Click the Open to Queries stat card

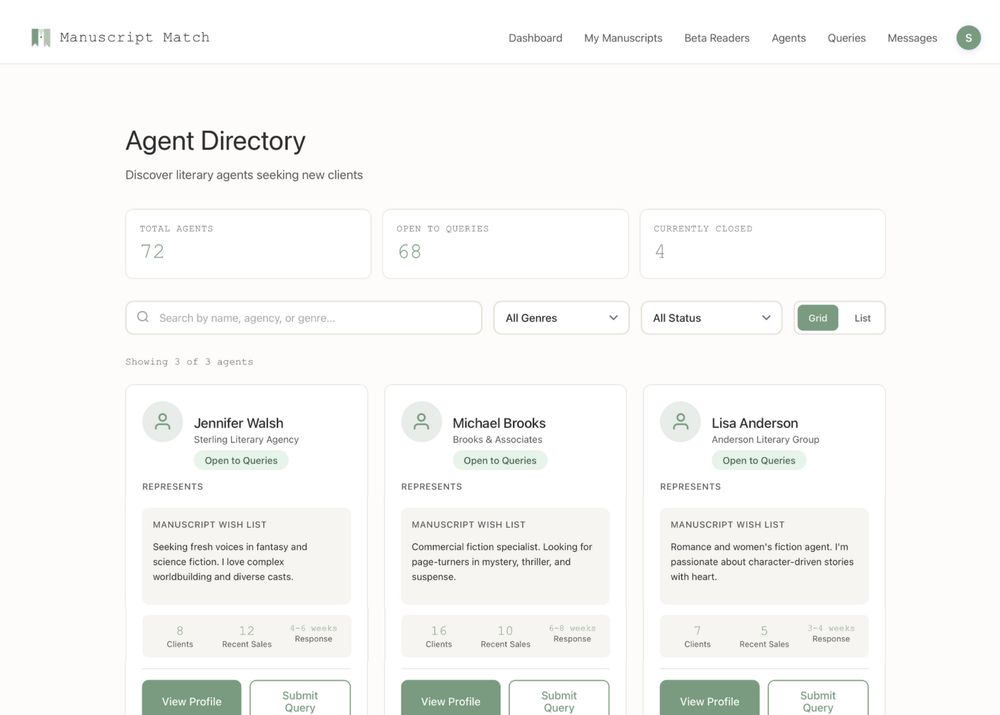click(505, 244)
